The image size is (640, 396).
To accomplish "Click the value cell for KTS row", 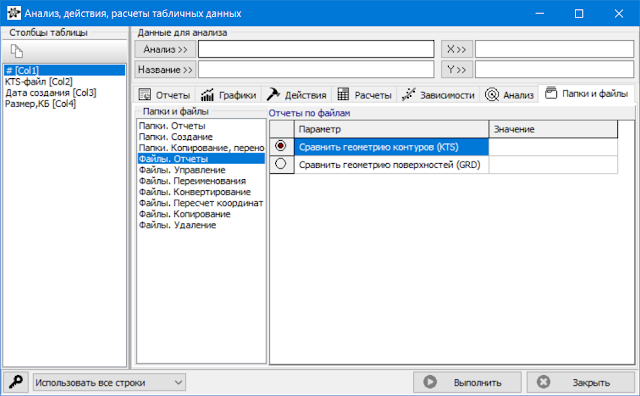I will click(553, 147).
